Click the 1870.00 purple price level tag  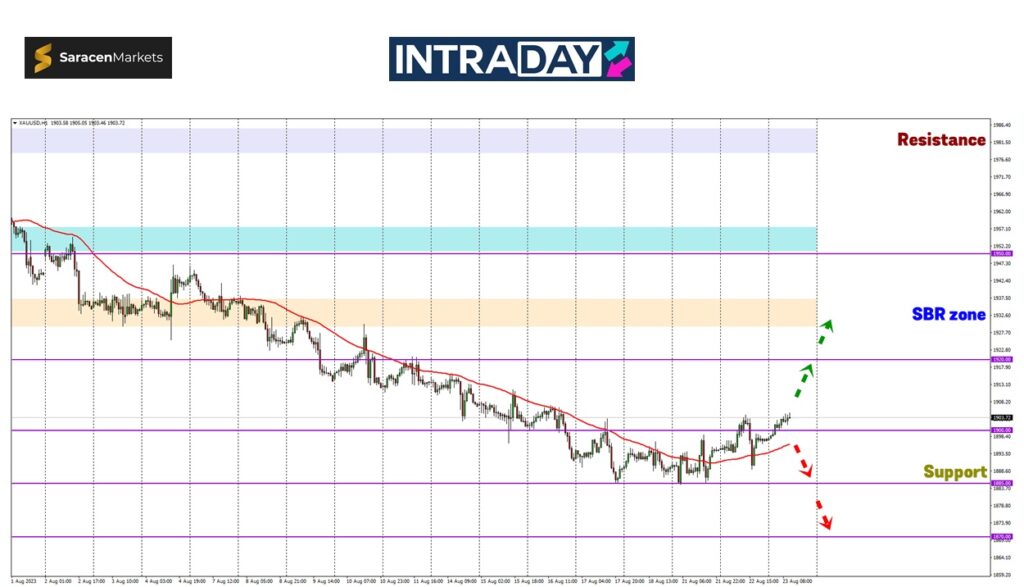coord(1001,537)
